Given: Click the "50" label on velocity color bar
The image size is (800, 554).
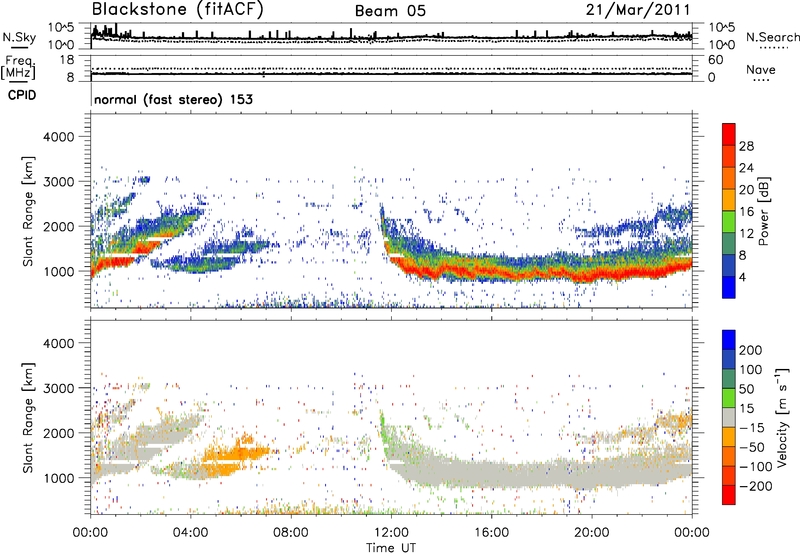Looking at the screenshot, I should tap(746, 389).
